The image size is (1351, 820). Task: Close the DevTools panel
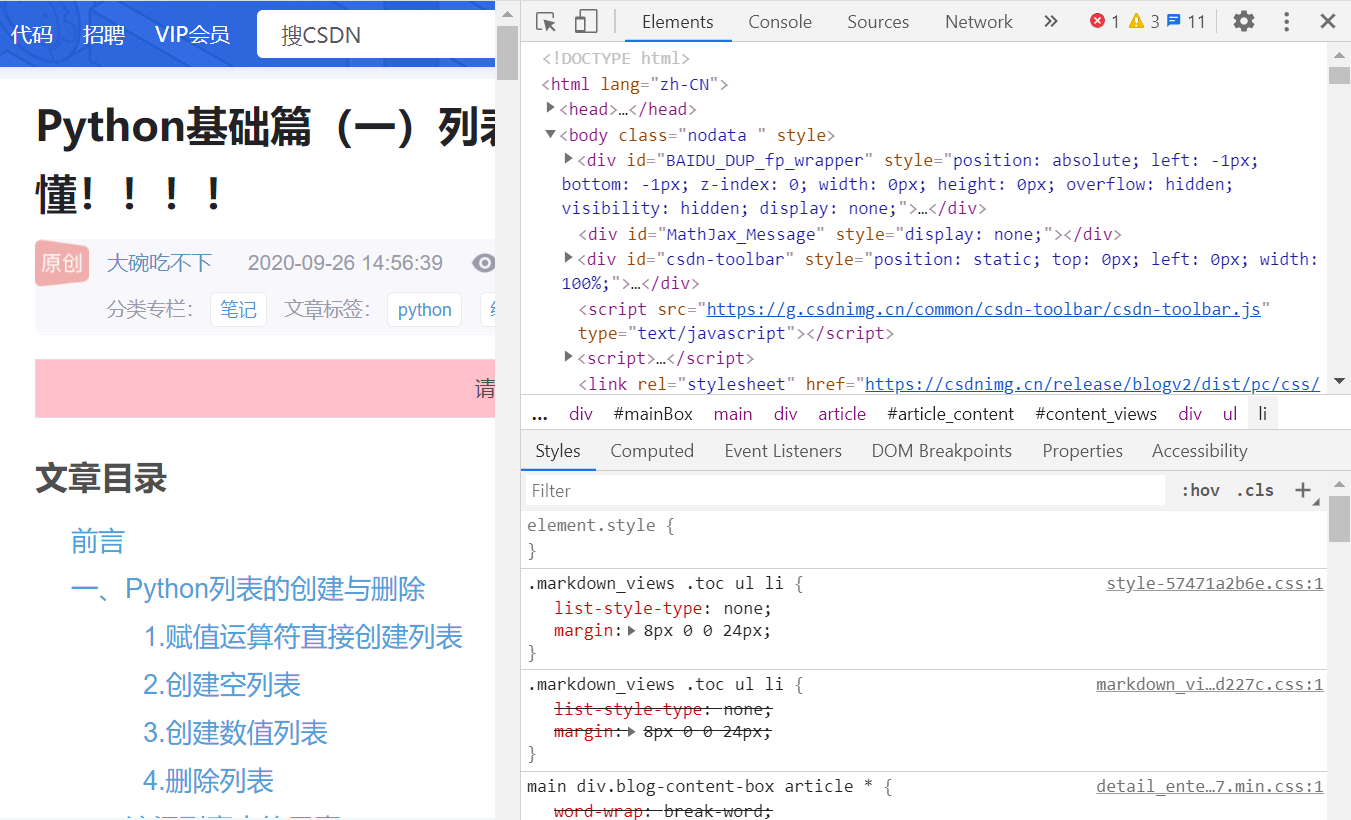point(1328,21)
